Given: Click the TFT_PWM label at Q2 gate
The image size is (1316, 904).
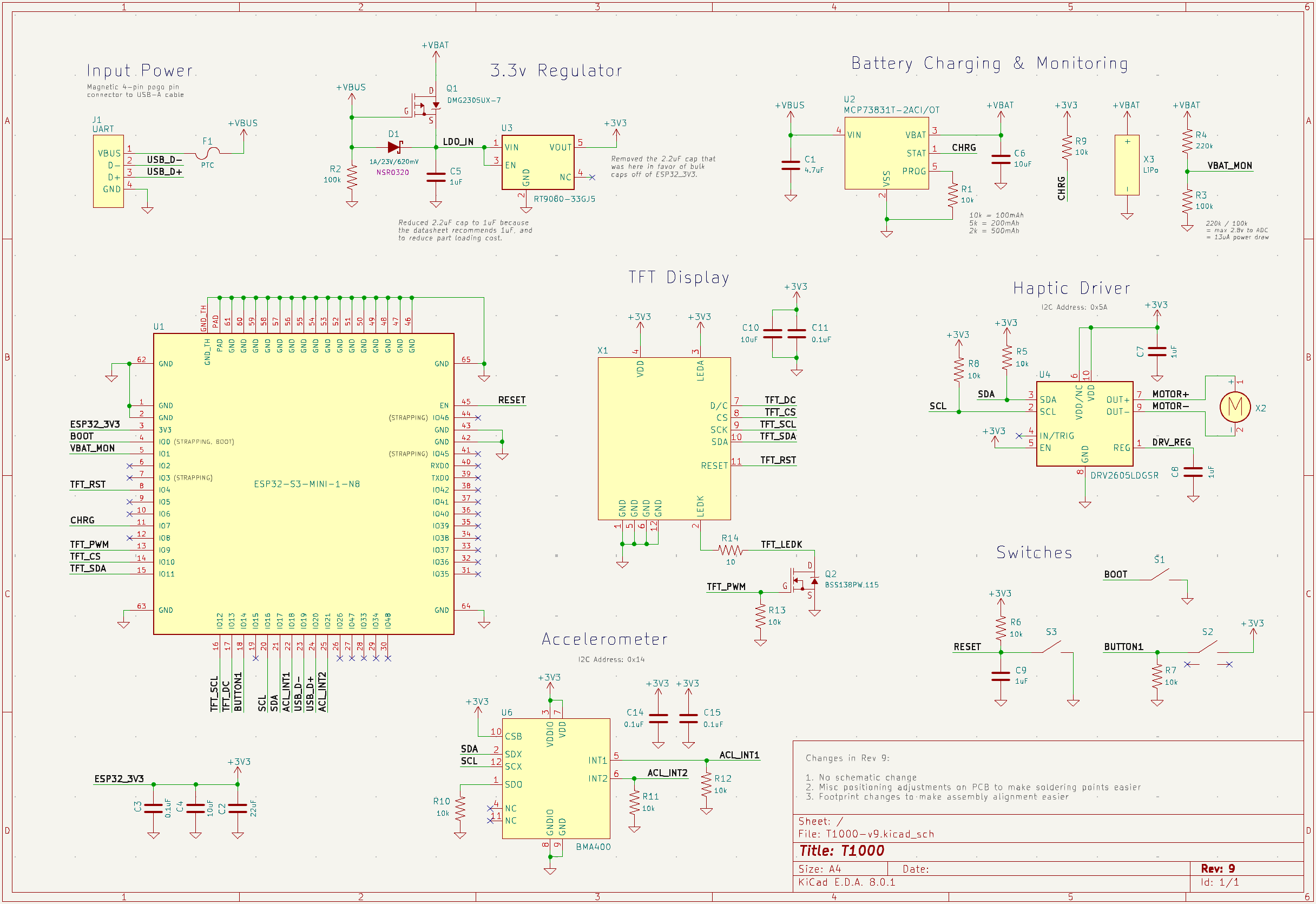Looking at the screenshot, I should click(x=726, y=587).
